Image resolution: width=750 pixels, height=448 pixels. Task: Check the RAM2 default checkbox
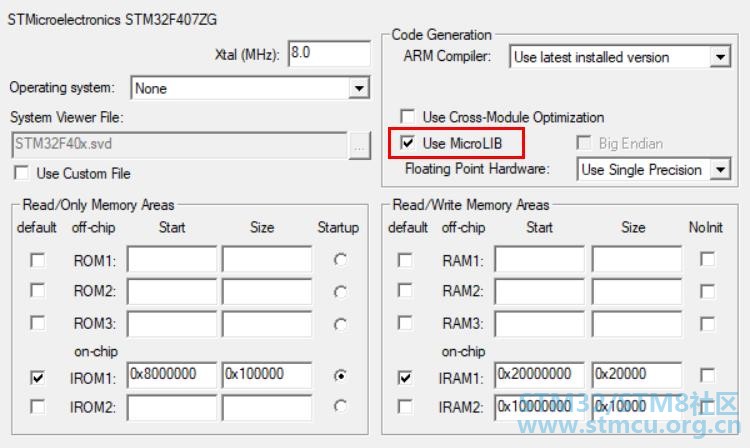click(x=405, y=290)
